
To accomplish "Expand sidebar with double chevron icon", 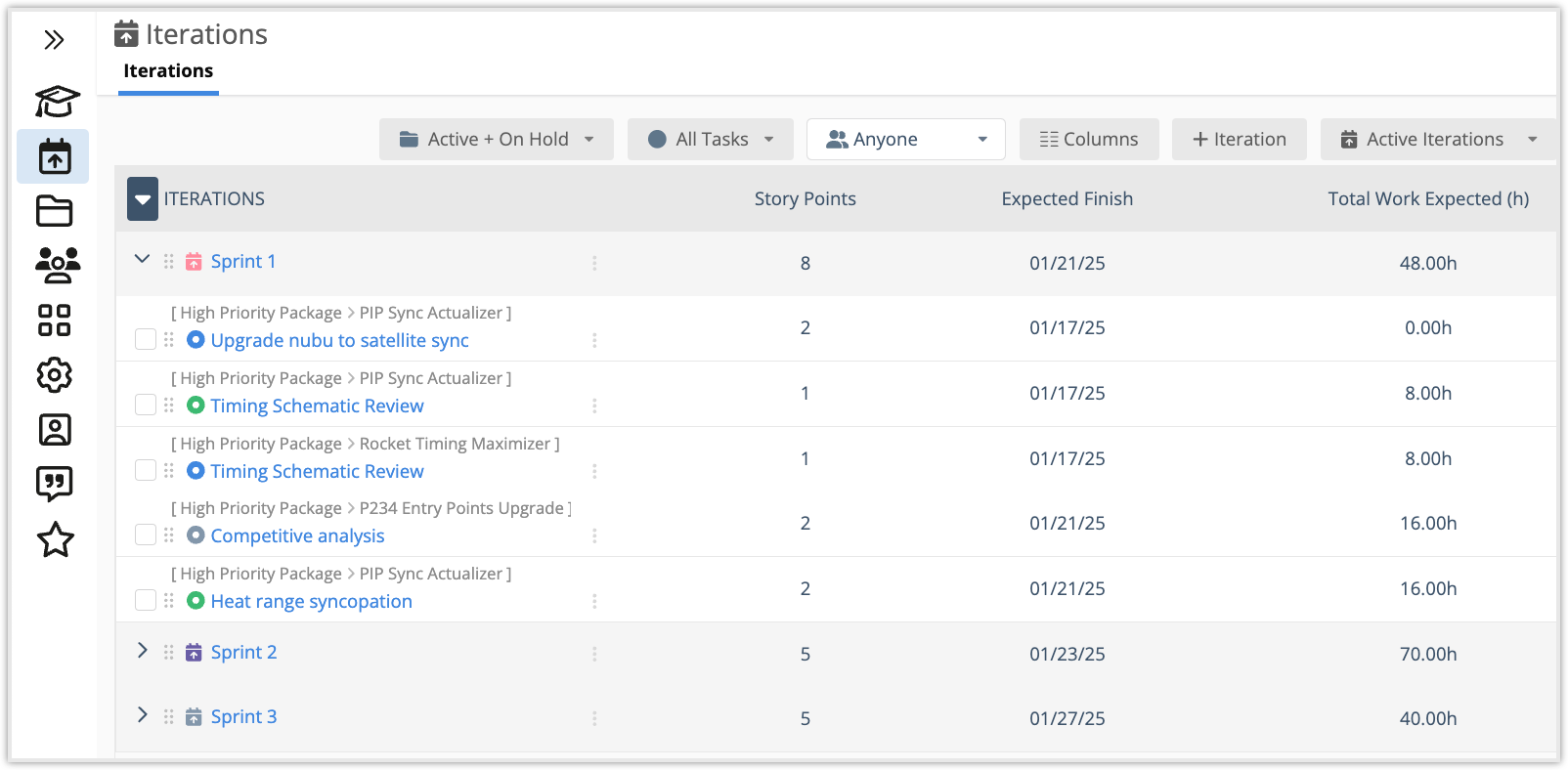I will tap(54, 40).
